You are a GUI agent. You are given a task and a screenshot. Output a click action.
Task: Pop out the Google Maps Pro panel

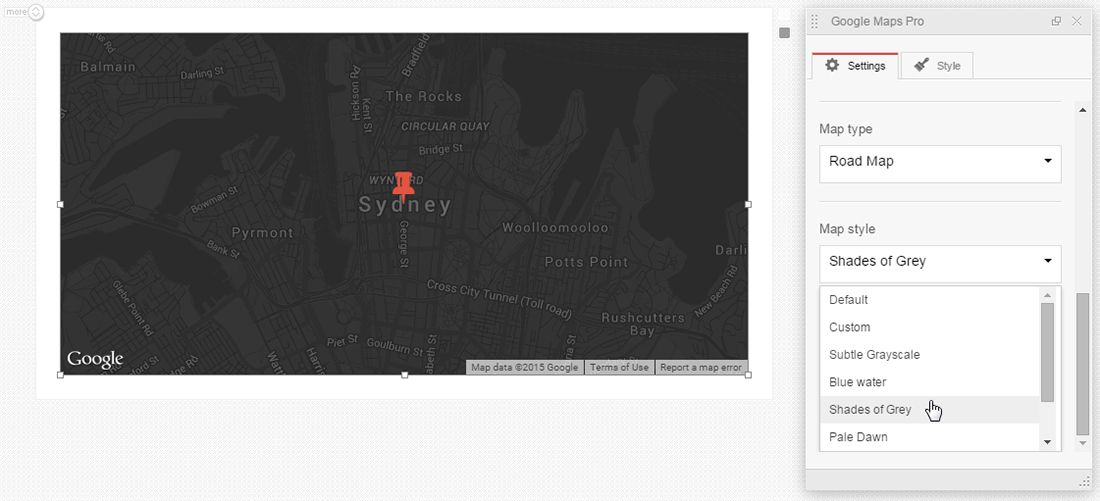pos(1056,21)
